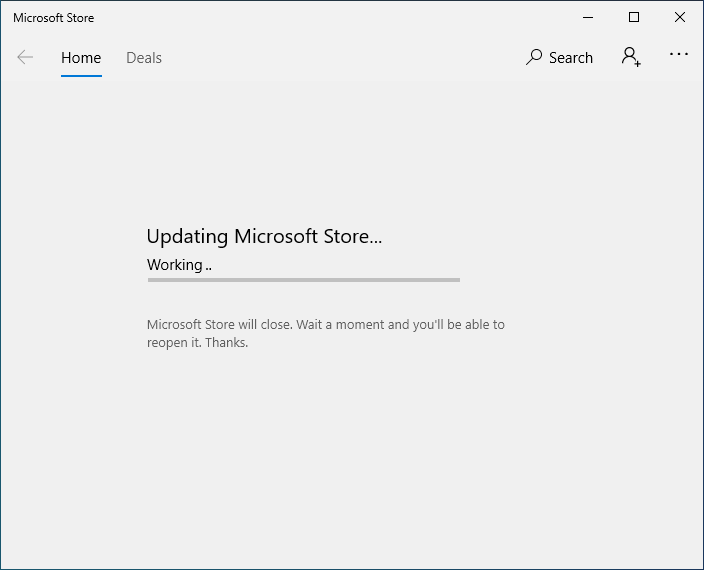Open the See more ellipsis menu
This screenshot has height=570, width=704.
pyautogui.click(x=678, y=54)
